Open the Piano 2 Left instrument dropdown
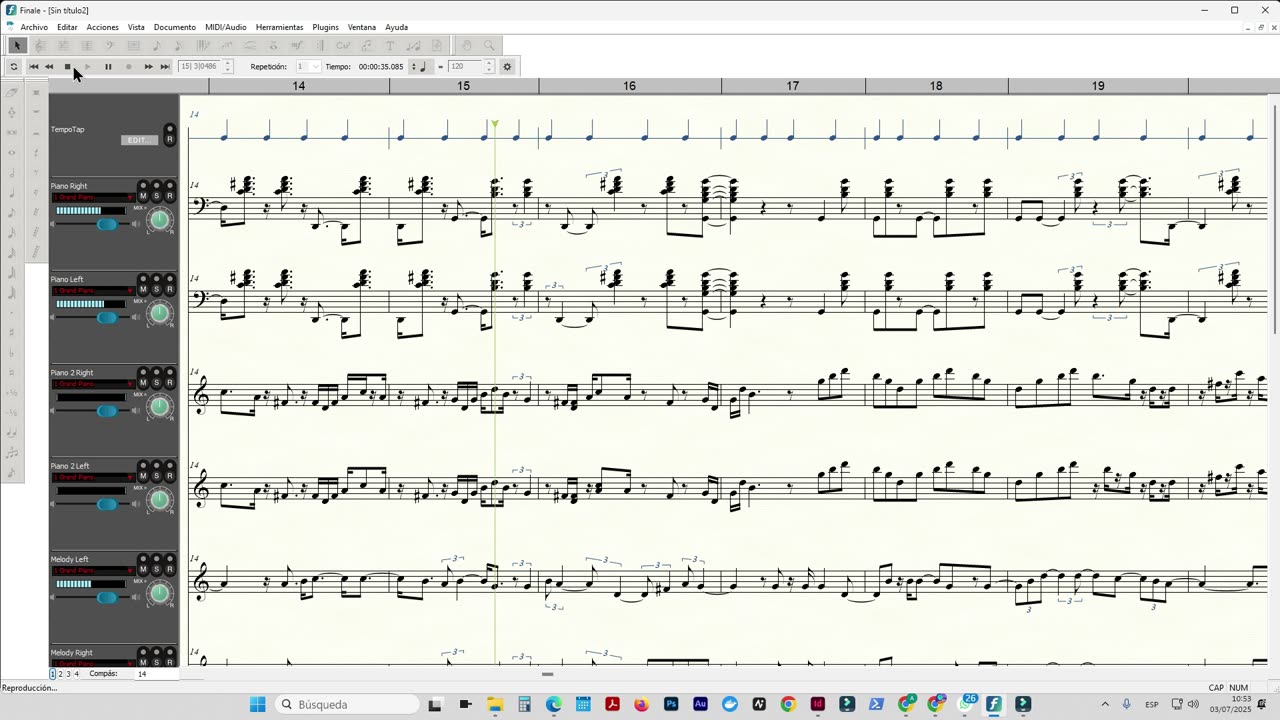This screenshot has width=1280, height=720. 93,477
